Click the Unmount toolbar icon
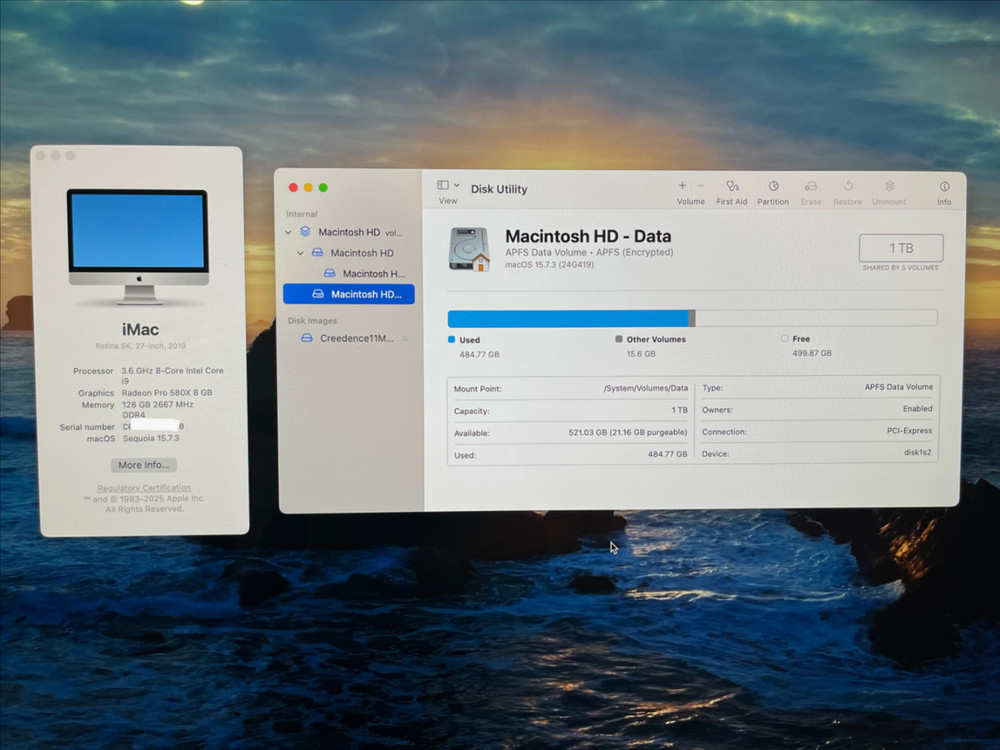The width and height of the screenshot is (1000, 750). pos(889,187)
